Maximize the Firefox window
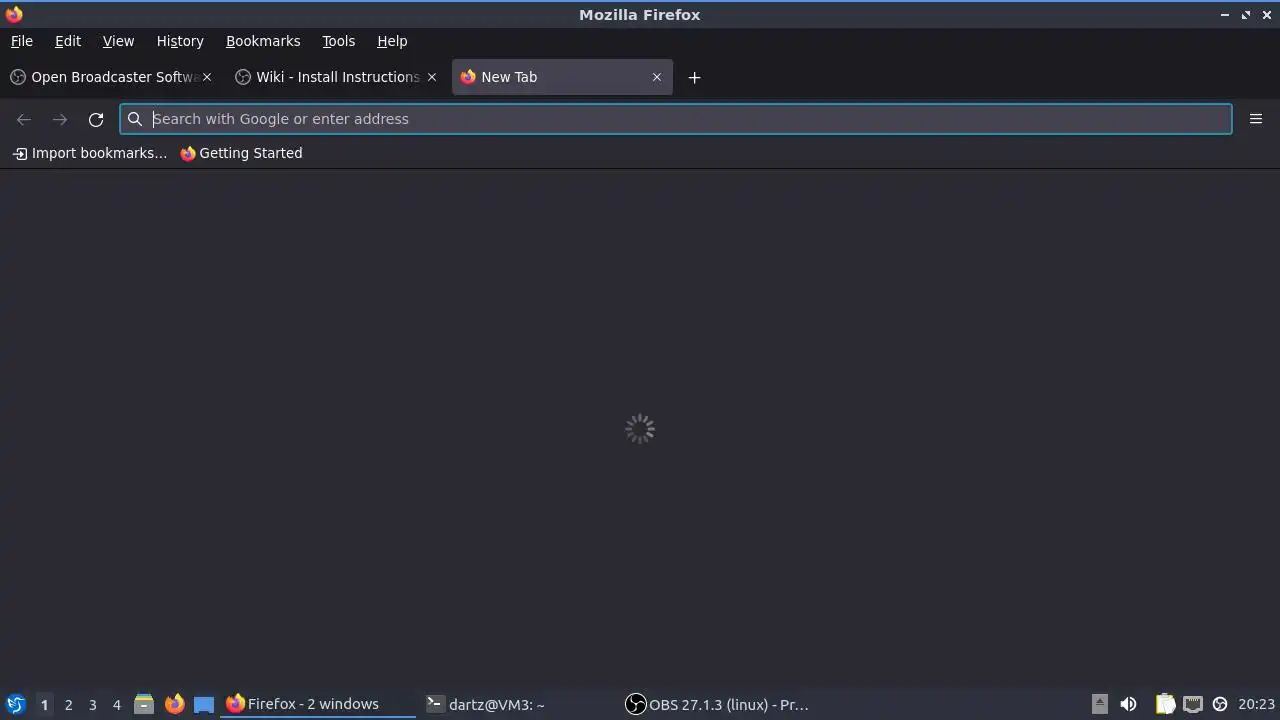 click(1246, 15)
